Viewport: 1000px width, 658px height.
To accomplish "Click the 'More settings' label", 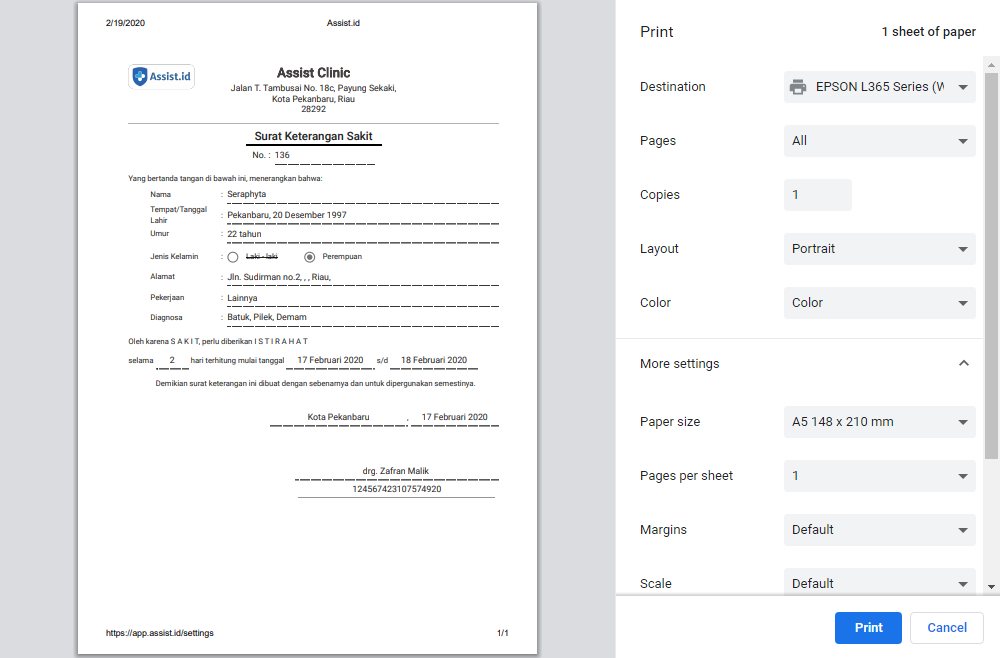I will [x=679, y=363].
